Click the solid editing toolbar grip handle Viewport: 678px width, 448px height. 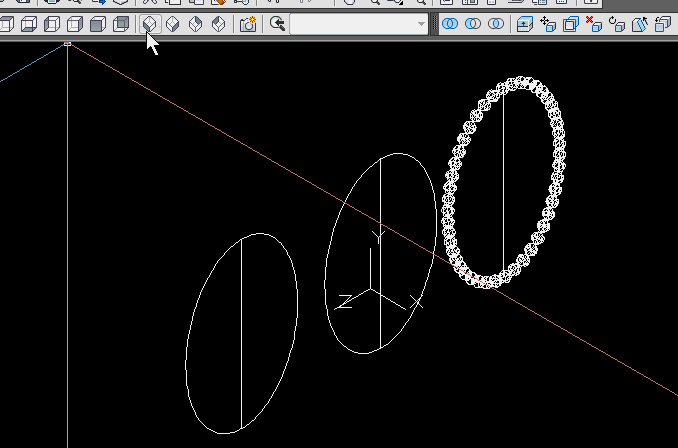click(437, 23)
